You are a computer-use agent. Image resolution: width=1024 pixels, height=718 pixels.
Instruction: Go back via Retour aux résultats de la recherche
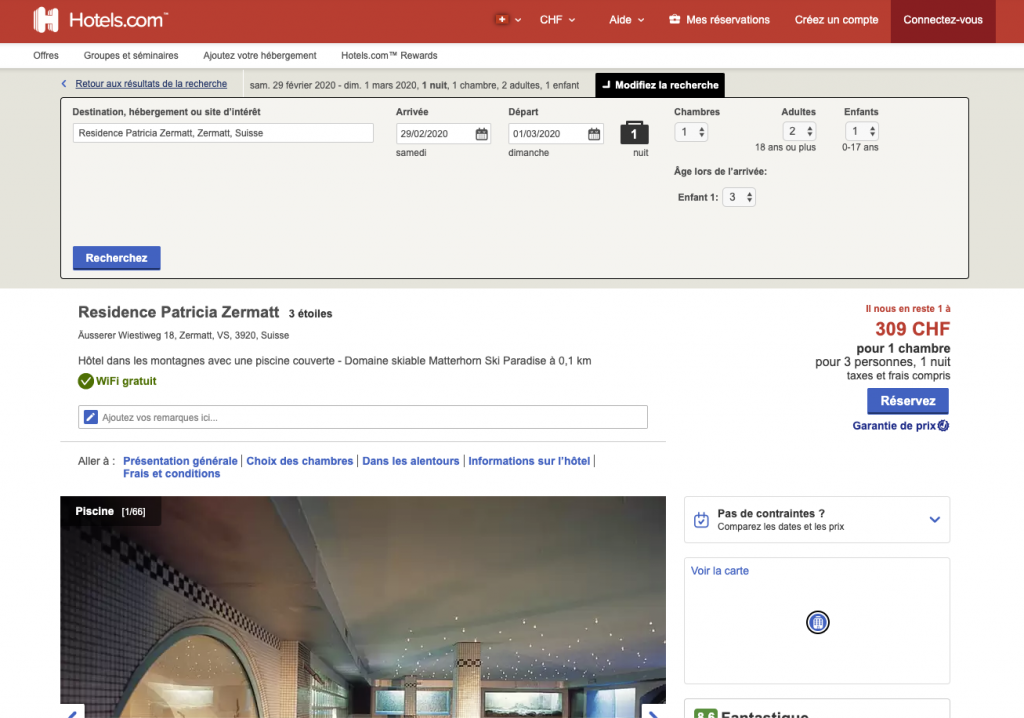click(x=151, y=84)
